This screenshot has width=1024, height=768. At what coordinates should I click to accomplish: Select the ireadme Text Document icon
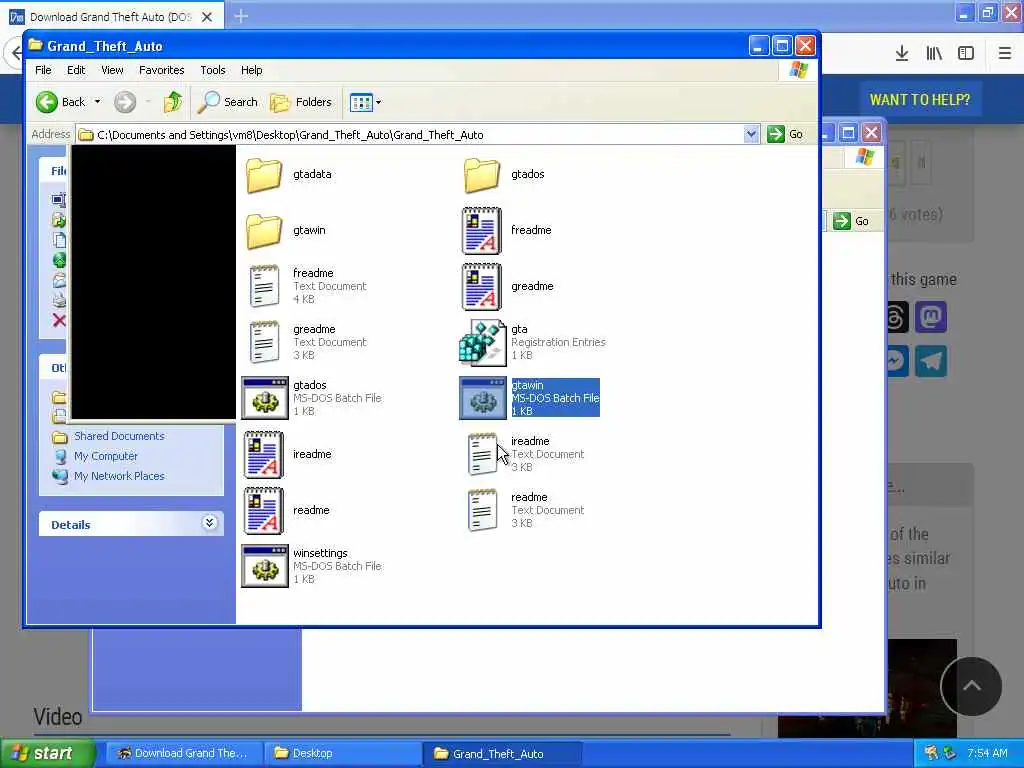(x=482, y=454)
